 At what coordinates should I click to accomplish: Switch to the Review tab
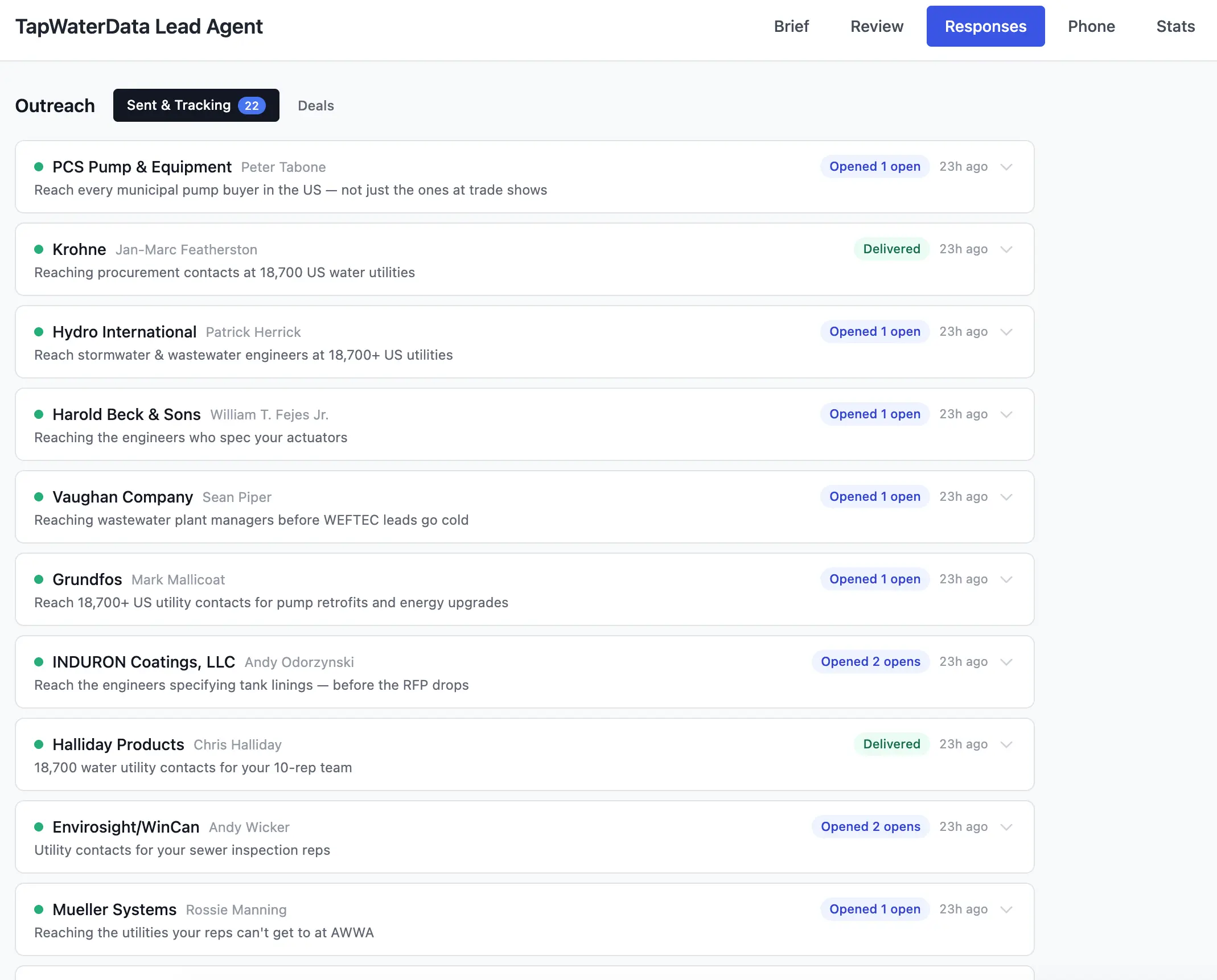tap(877, 26)
